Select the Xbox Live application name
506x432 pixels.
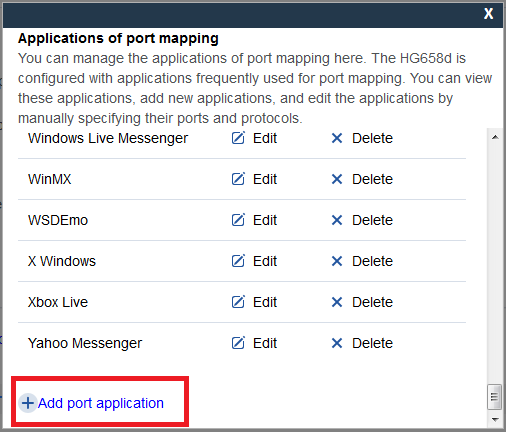click(58, 302)
